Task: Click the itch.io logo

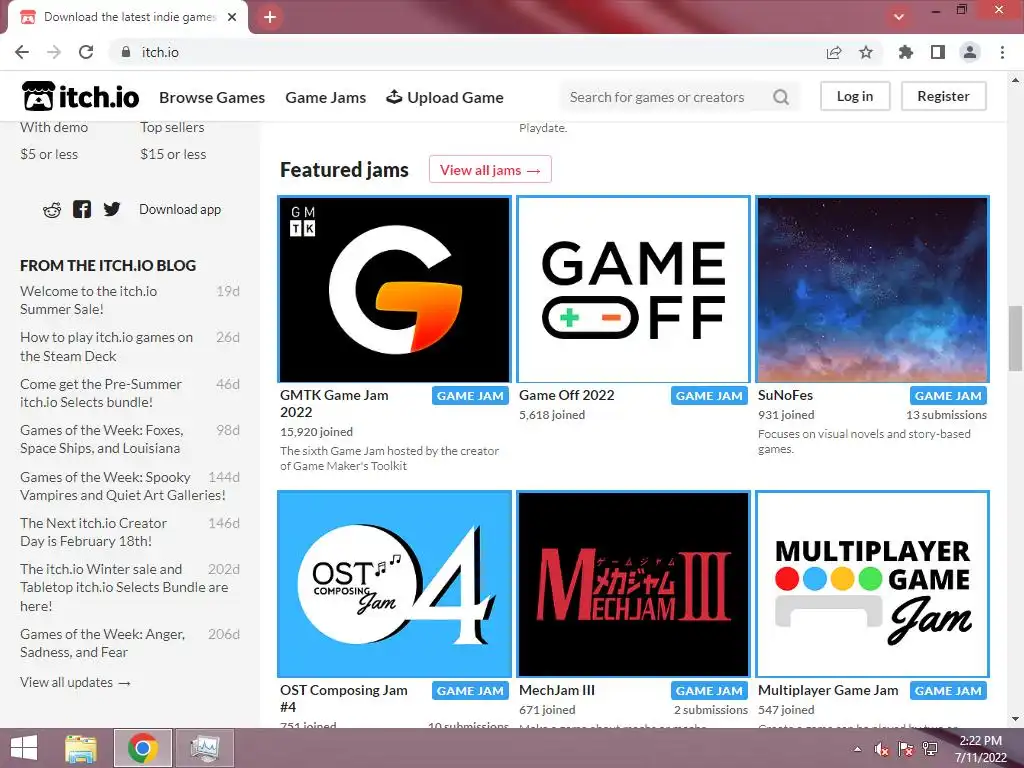Action: [80, 97]
